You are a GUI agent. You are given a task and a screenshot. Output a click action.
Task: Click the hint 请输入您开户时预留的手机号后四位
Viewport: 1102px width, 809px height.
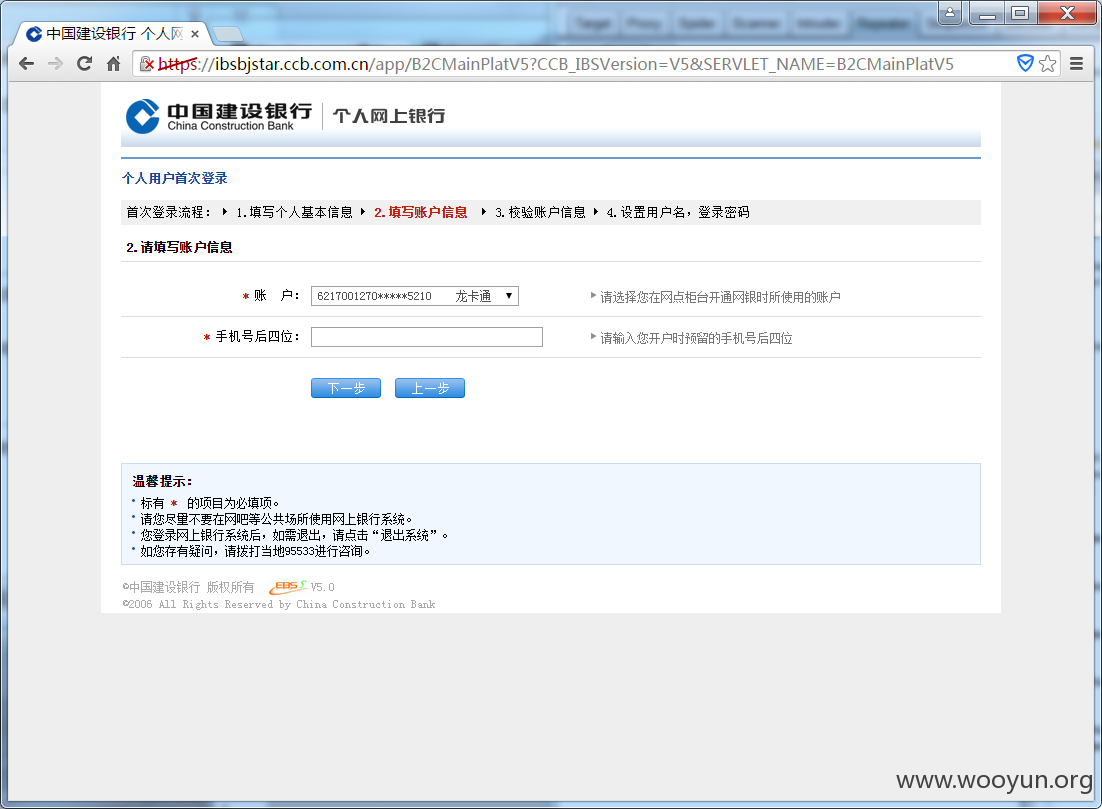[x=696, y=338]
